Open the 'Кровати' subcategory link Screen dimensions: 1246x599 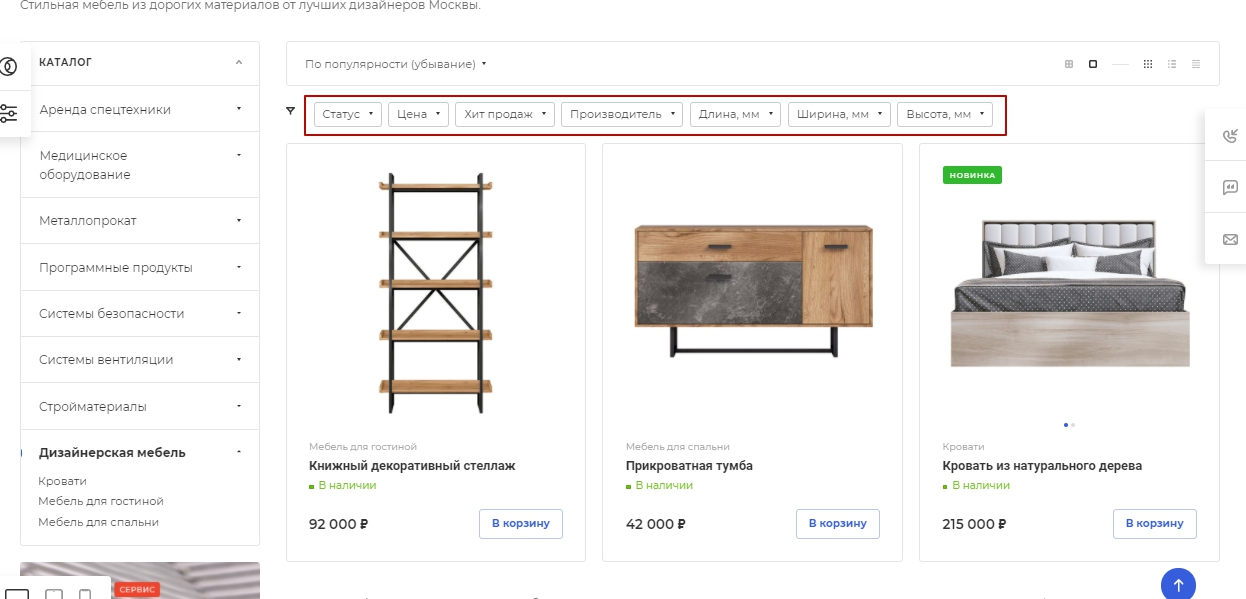[62, 481]
